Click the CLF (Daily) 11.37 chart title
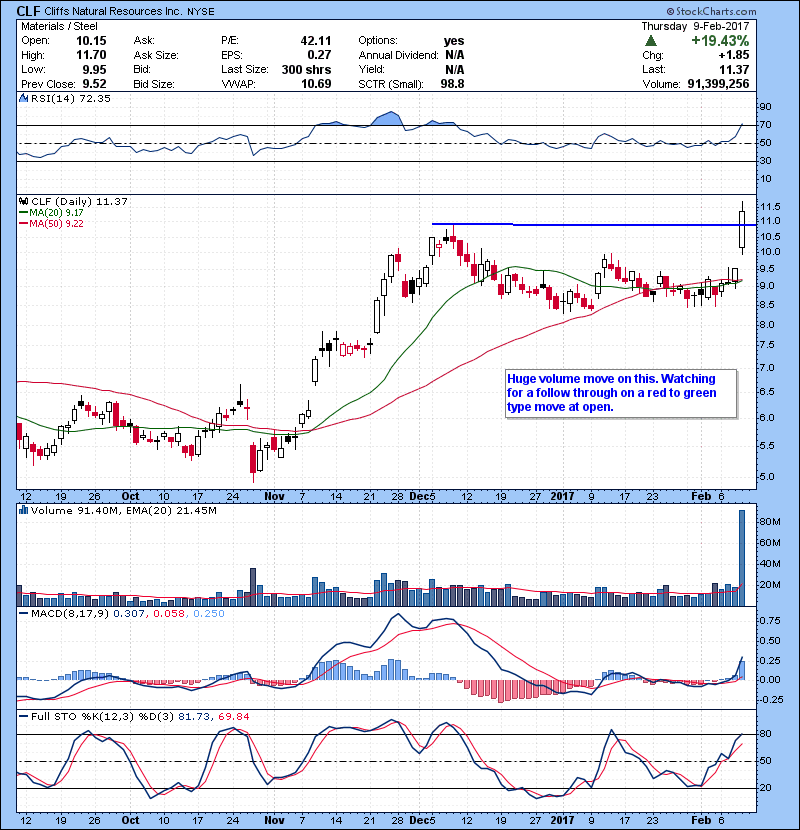The width and height of the screenshot is (800, 830). [79, 201]
